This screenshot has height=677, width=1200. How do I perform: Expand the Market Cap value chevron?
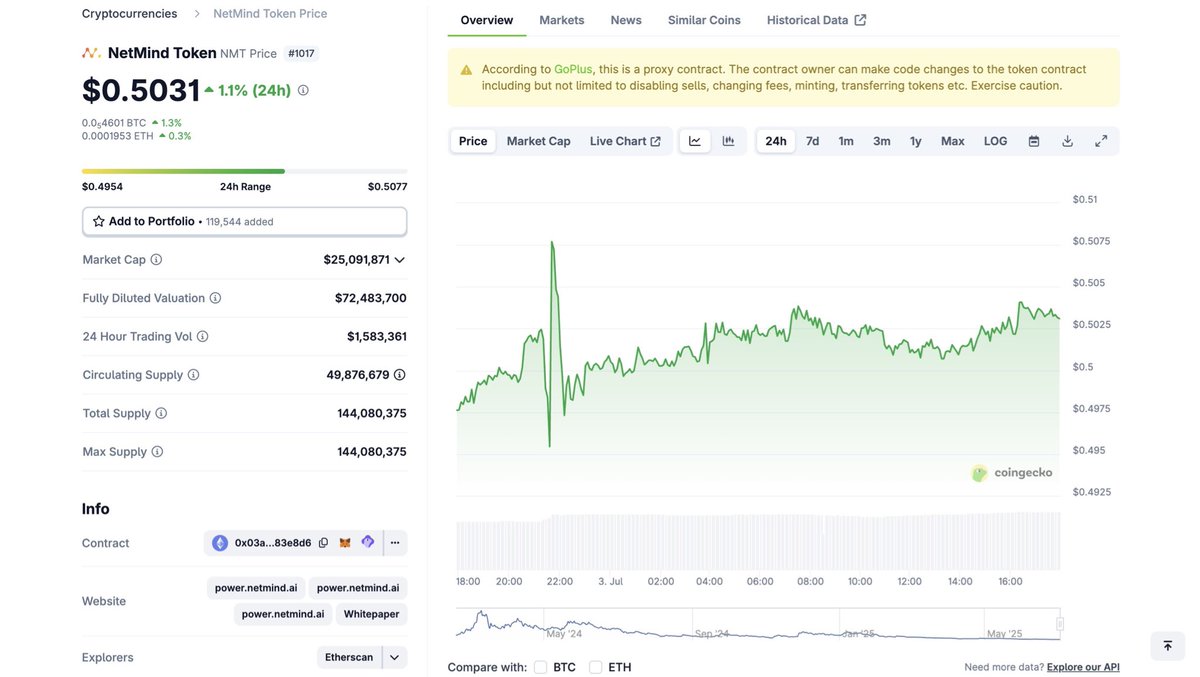click(400, 260)
